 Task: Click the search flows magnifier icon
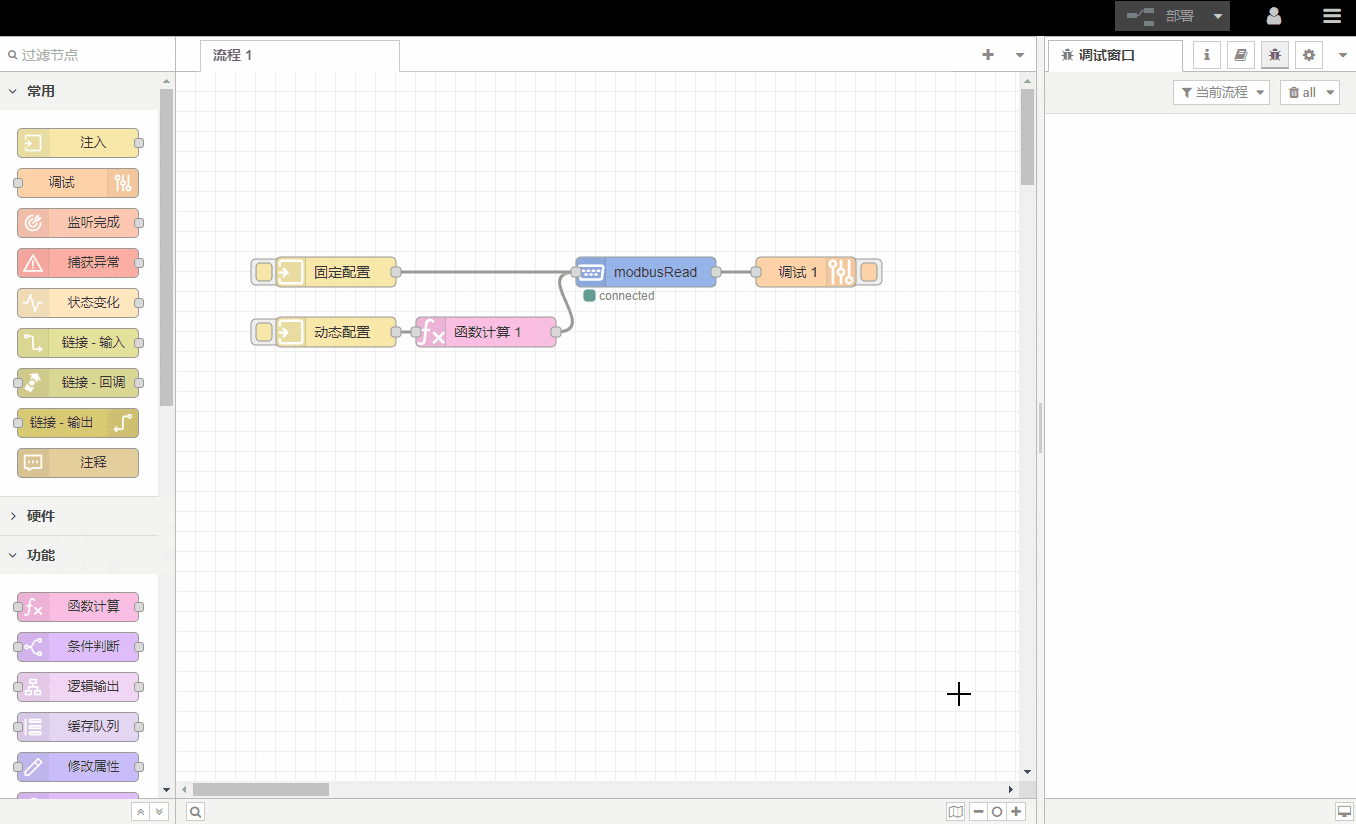(x=196, y=812)
